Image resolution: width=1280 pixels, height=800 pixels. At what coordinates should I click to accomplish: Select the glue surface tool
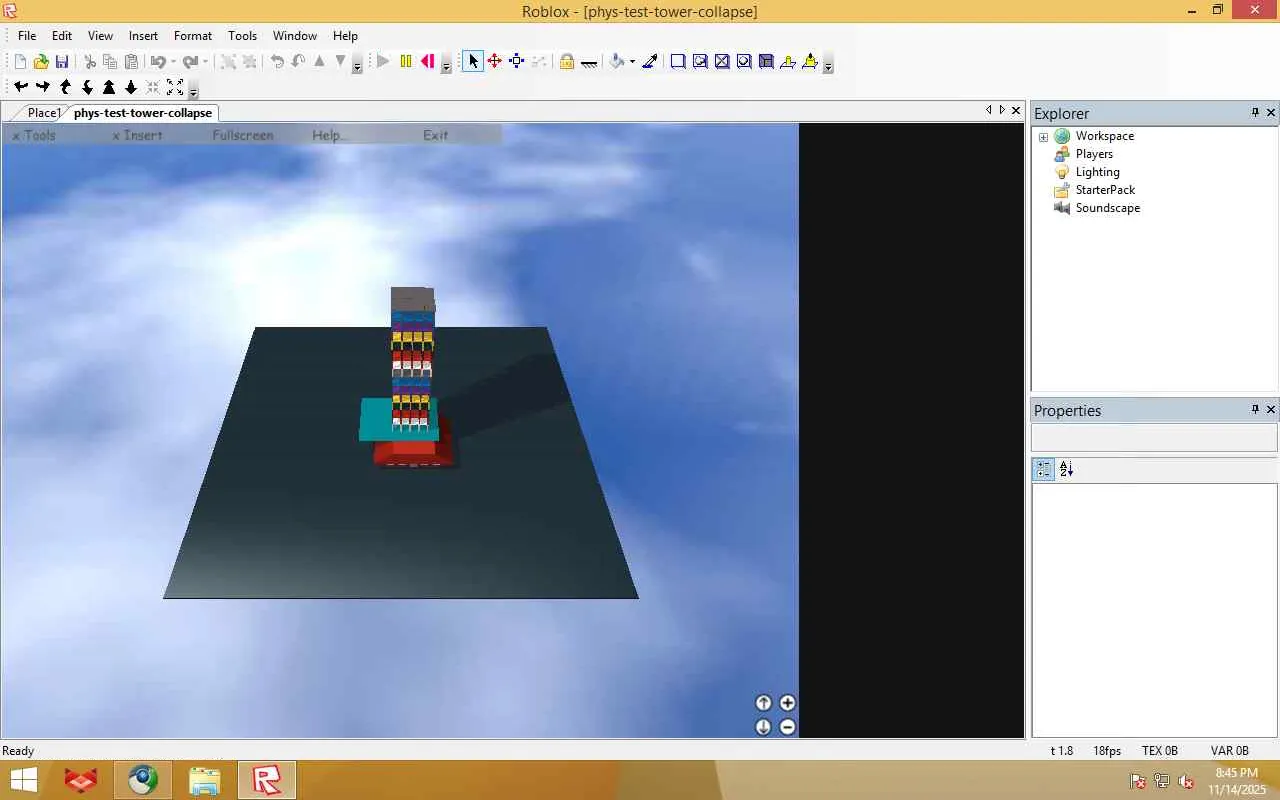pos(700,62)
